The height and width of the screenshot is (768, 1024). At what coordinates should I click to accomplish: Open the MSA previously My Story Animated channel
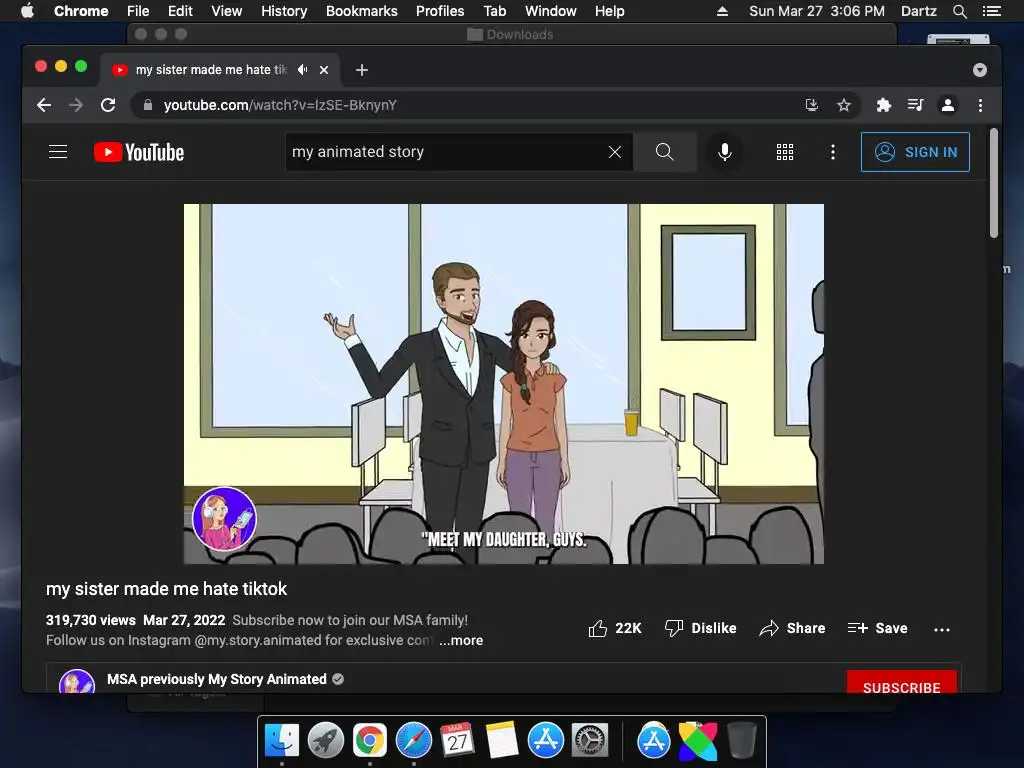click(217, 679)
